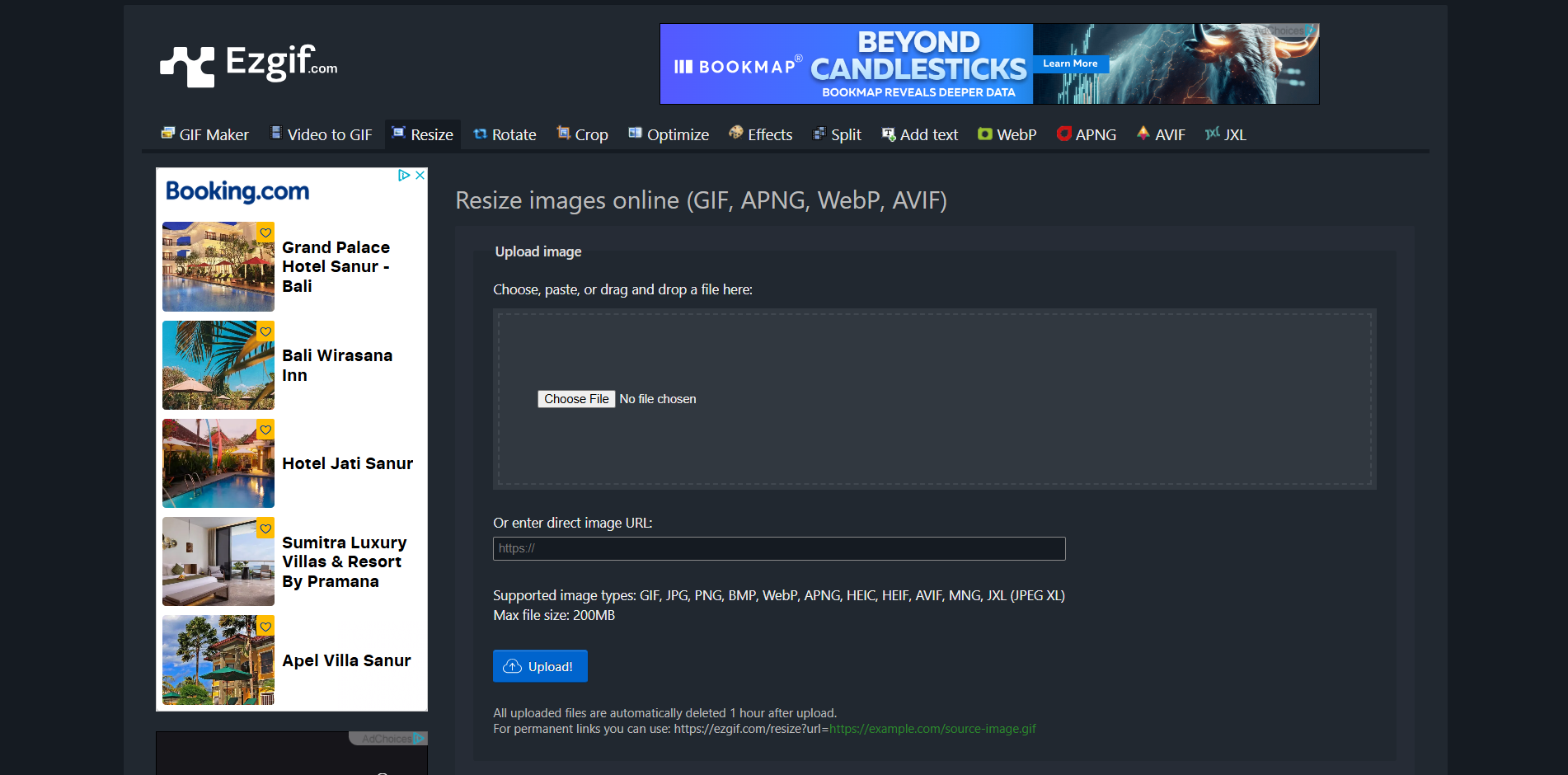
Task: Open the Grand Palace Hotel Sanur - Bali listing
Action: click(336, 266)
